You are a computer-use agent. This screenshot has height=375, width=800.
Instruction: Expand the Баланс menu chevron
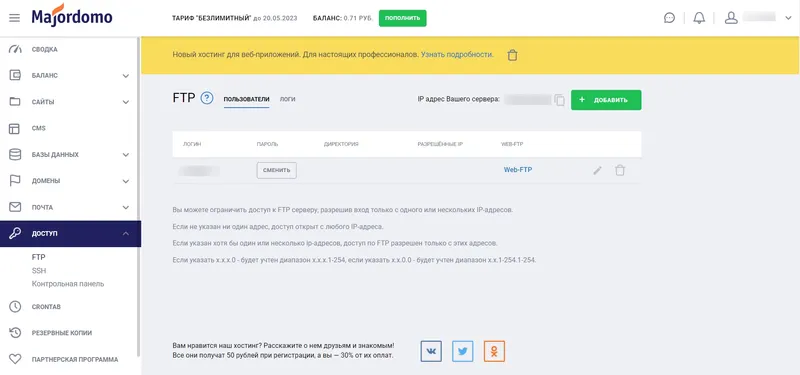[126, 76]
